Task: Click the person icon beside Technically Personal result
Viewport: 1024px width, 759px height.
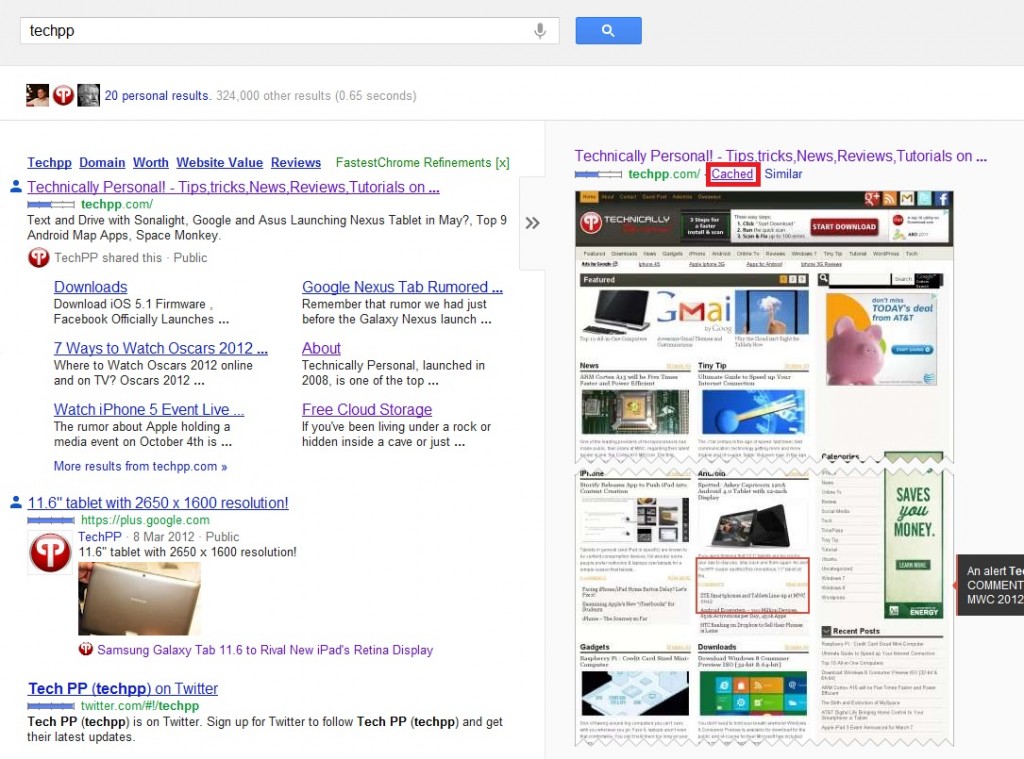Action: coord(16,187)
